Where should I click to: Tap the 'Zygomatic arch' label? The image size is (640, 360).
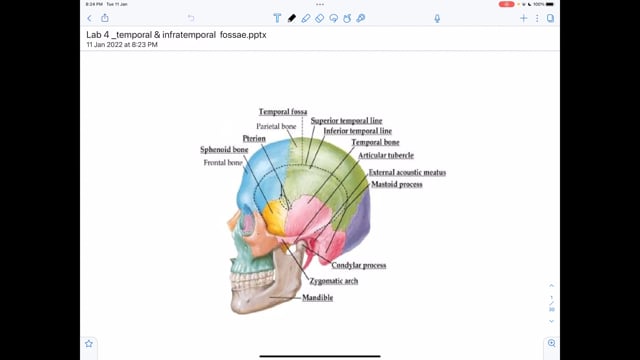tap(334, 281)
